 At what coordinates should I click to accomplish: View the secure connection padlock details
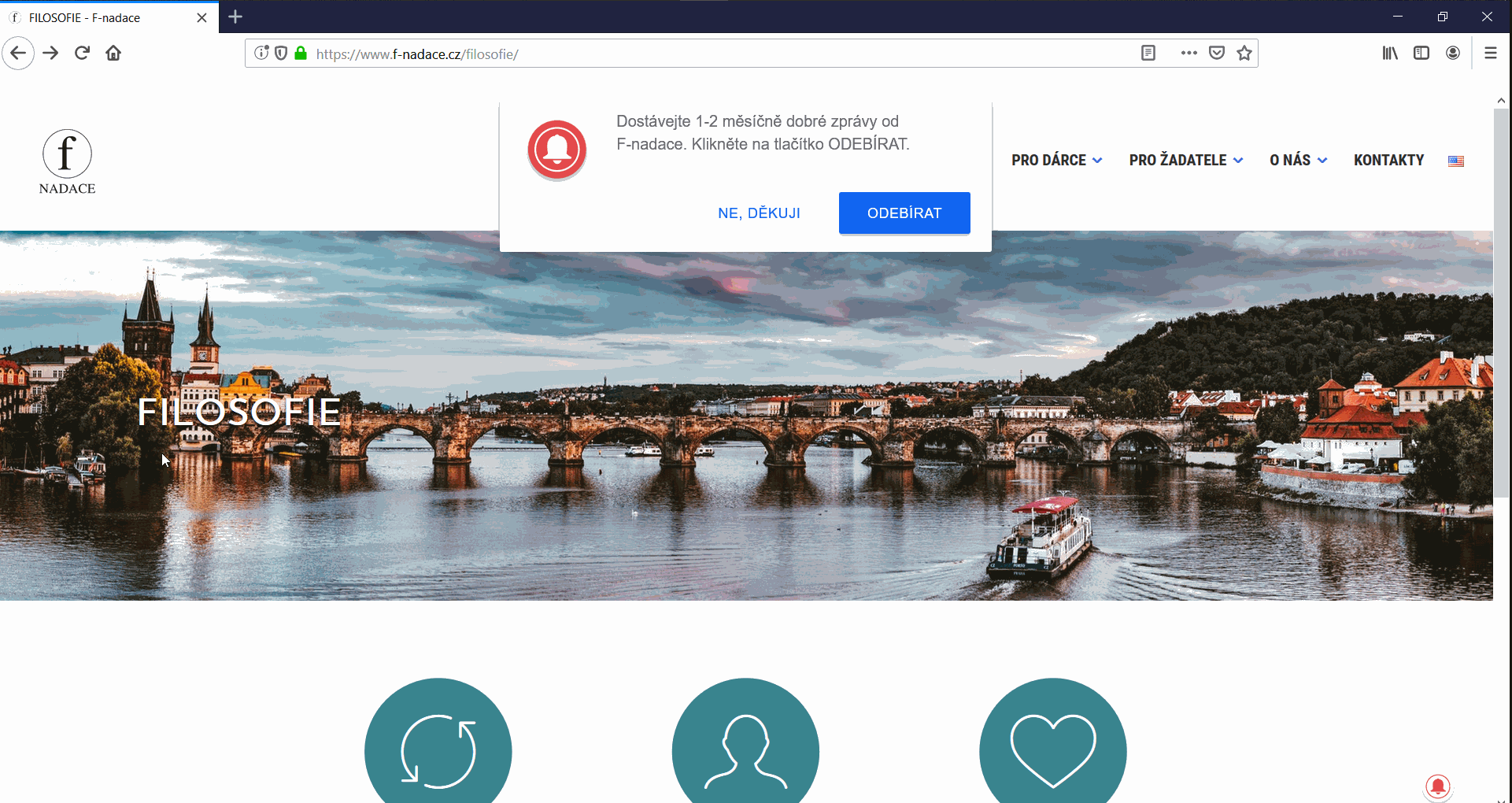[301, 54]
